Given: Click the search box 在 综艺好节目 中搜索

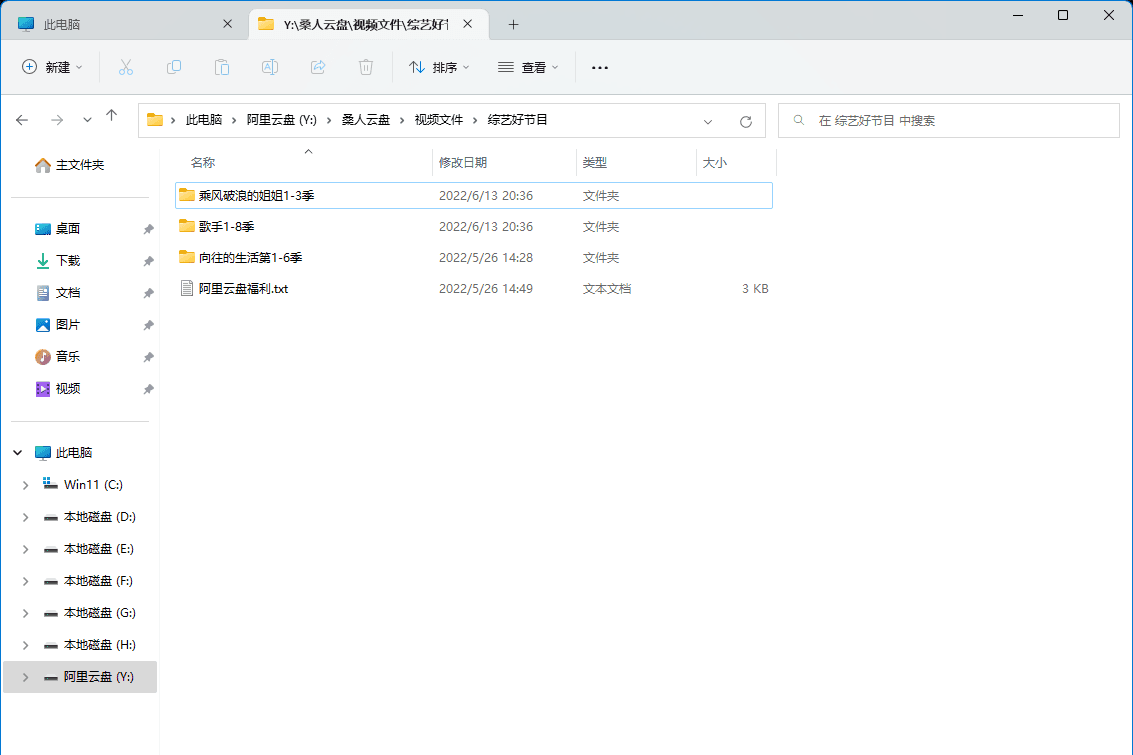Looking at the screenshot, I should click(949, 121).
